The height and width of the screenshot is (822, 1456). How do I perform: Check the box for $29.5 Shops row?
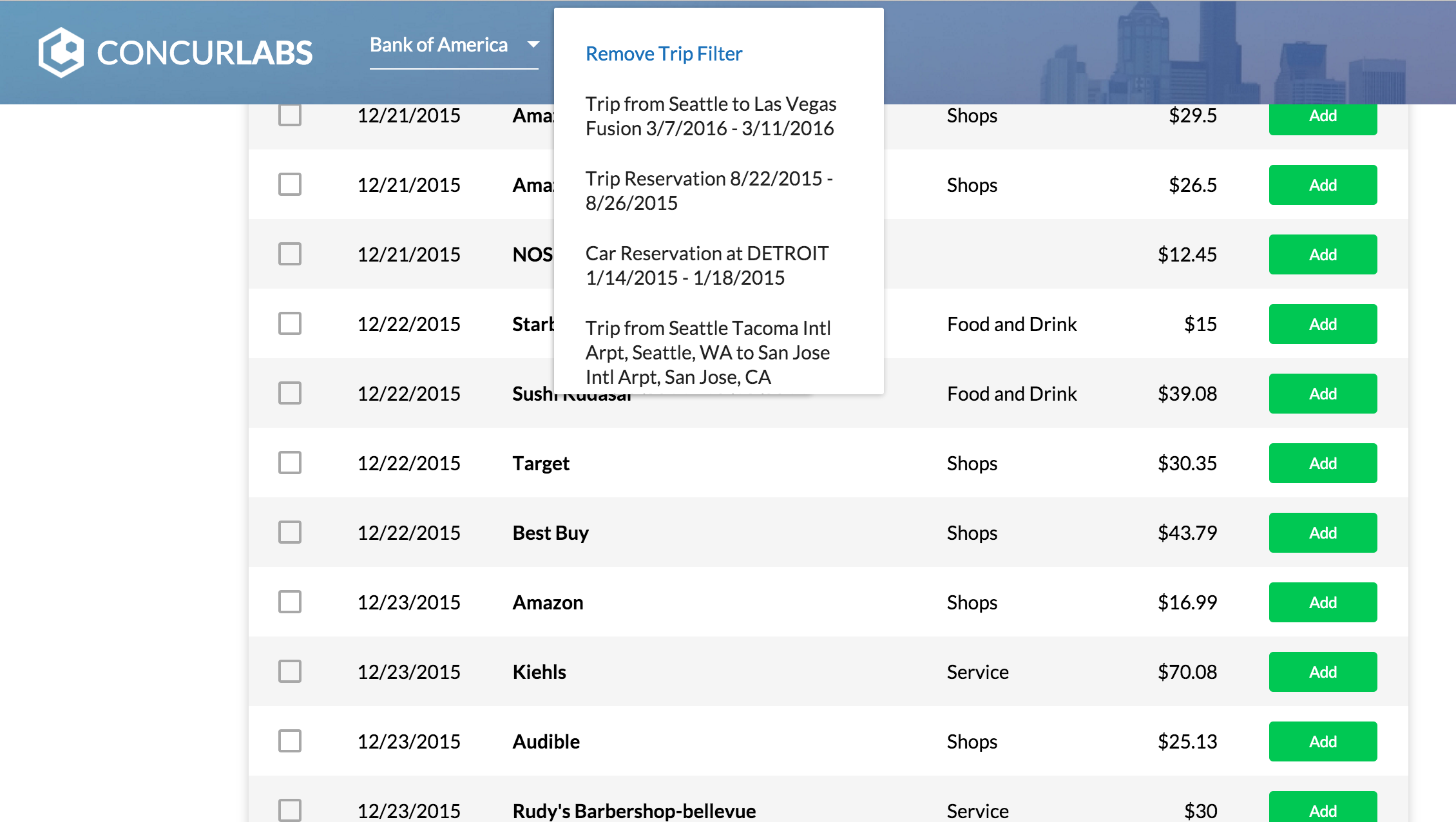coord(290,115)
